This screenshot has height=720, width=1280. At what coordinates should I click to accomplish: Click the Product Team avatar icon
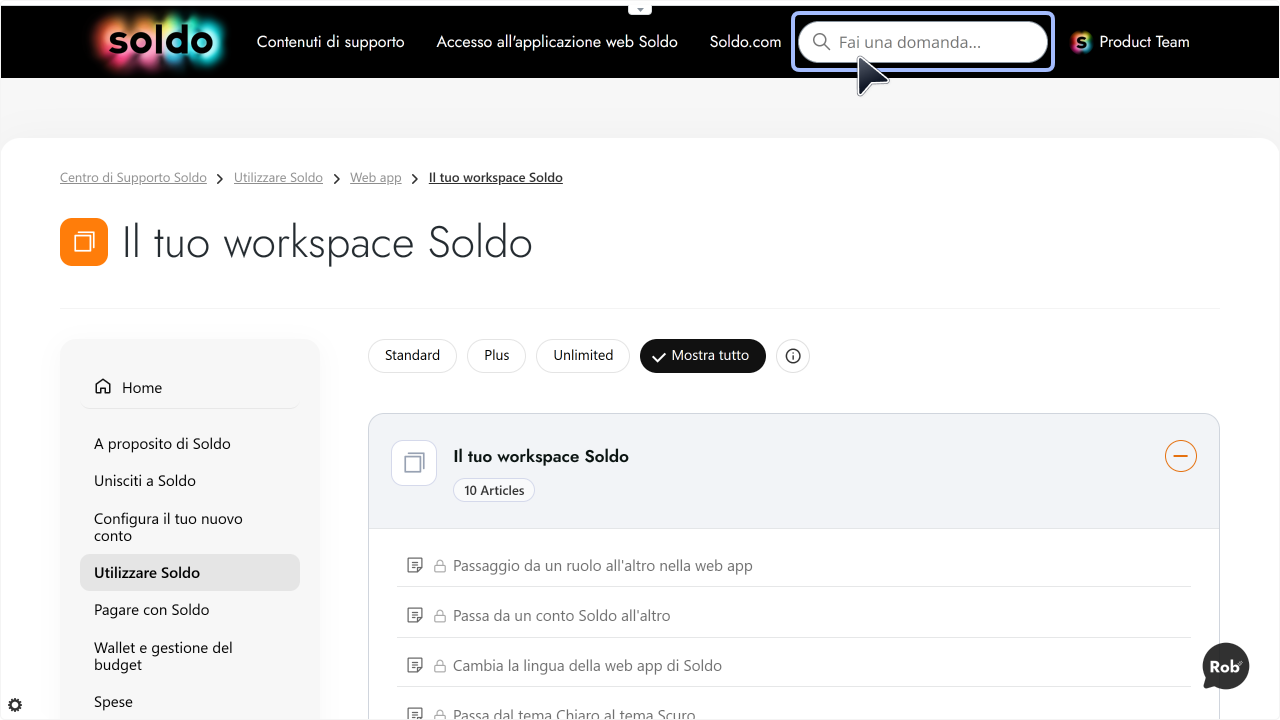(x=1081, y=42)
